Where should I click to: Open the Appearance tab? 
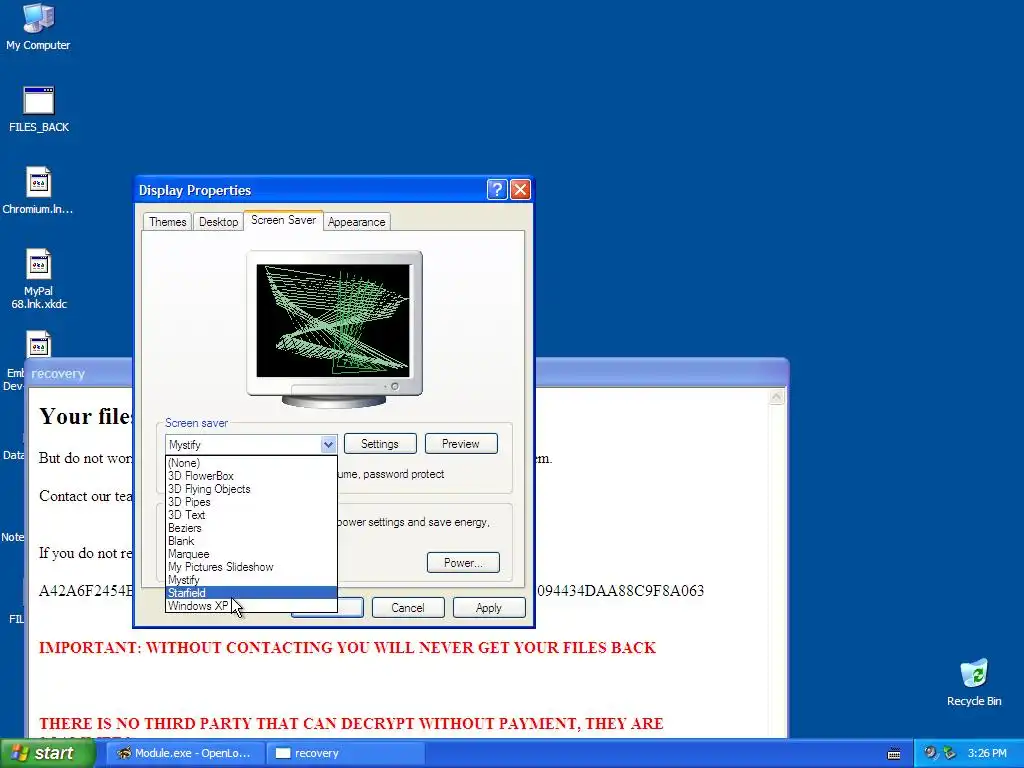pyautogui.click(x=357, y=222)
